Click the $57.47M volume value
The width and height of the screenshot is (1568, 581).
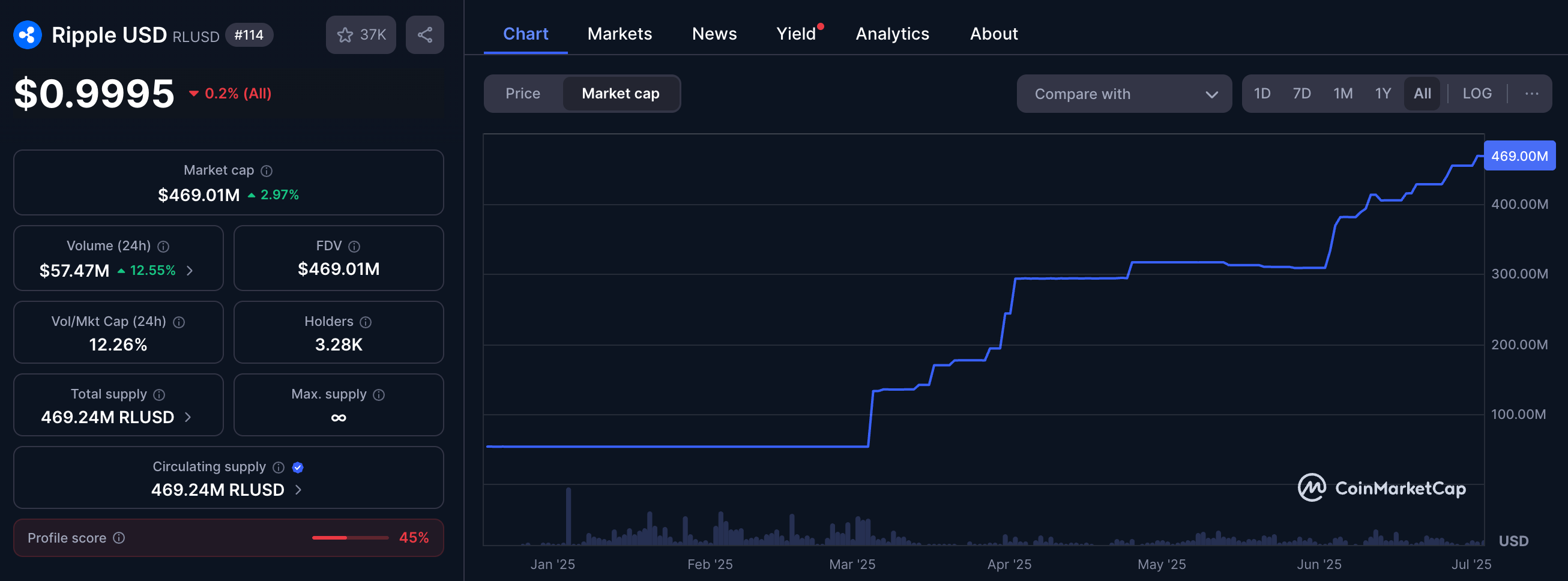(74, 271)
